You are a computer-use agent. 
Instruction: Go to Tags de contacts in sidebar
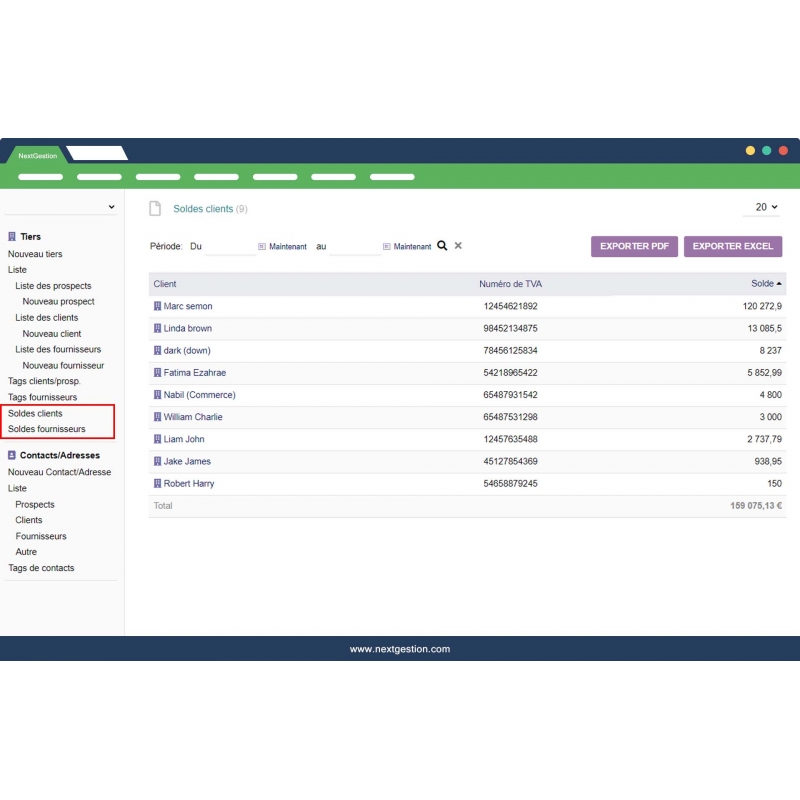pos(41,568)
